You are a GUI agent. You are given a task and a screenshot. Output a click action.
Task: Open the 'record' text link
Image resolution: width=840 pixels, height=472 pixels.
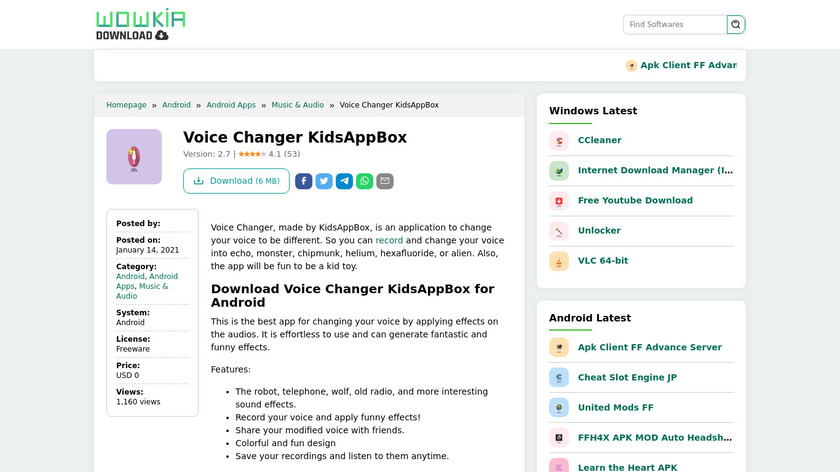pos(389,241)
